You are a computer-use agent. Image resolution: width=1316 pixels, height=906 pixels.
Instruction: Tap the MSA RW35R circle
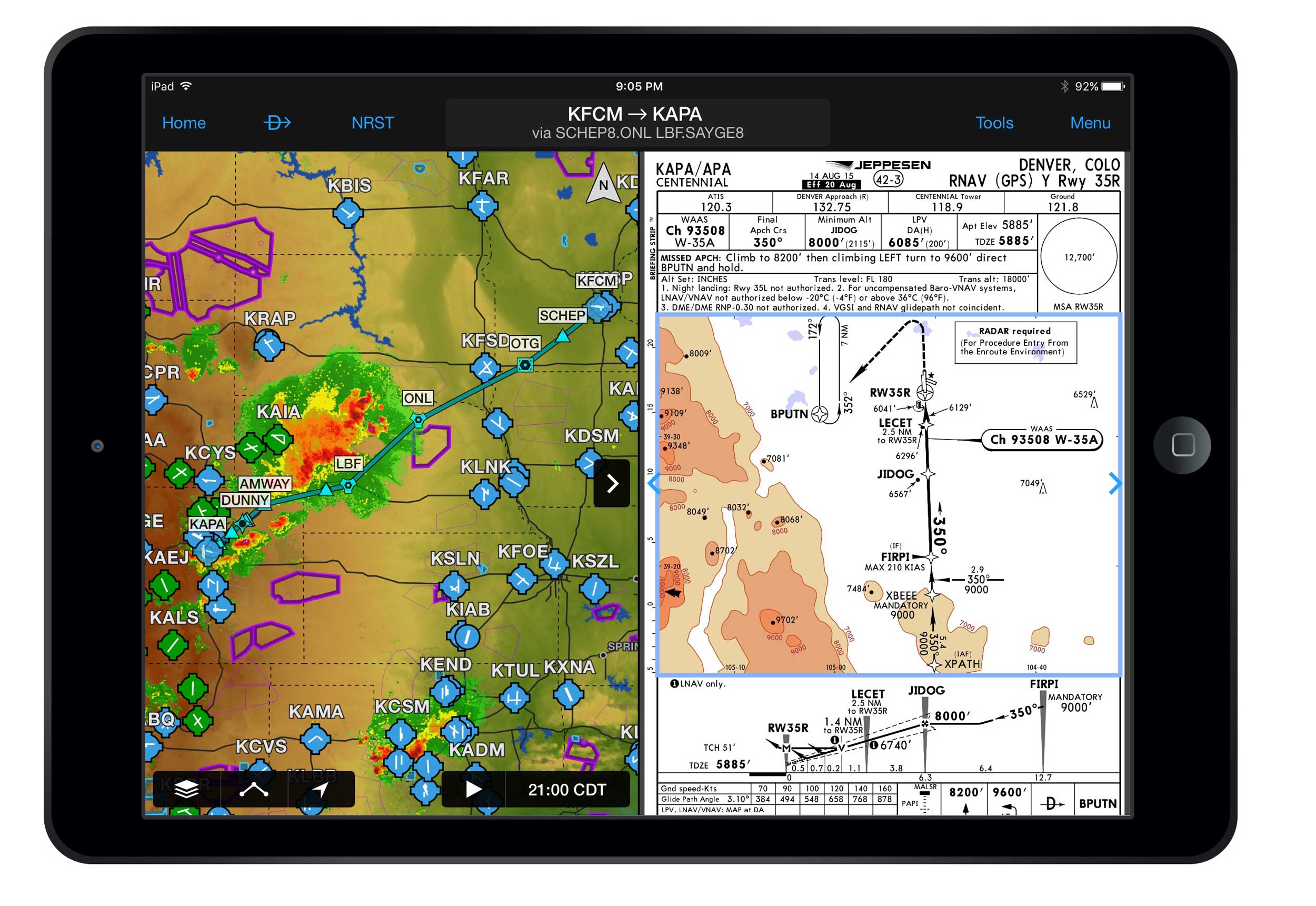click(1078, 256)
